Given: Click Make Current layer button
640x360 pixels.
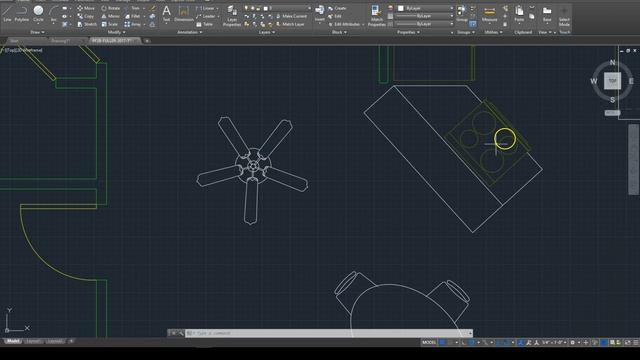Looking at the screenshot, I should coord(291,16).
